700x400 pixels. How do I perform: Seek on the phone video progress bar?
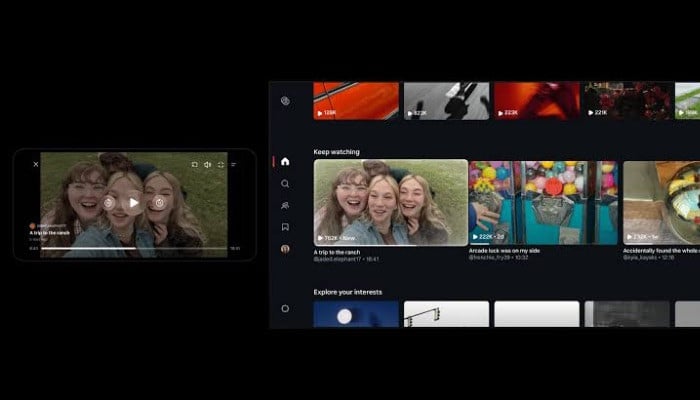(134, 248)
